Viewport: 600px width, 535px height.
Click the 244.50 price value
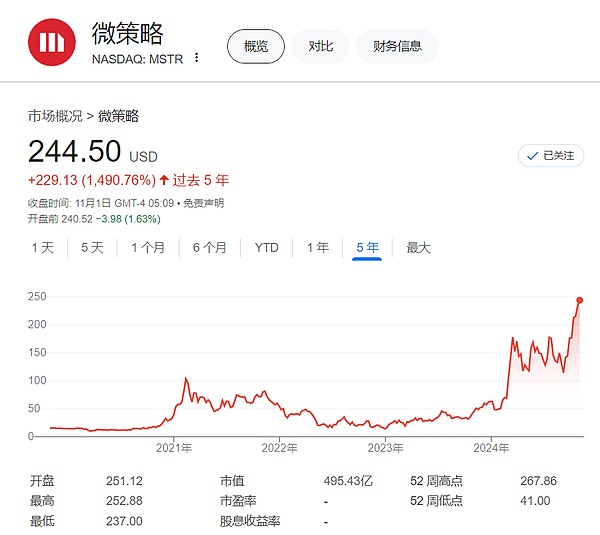tap(75, 151)
